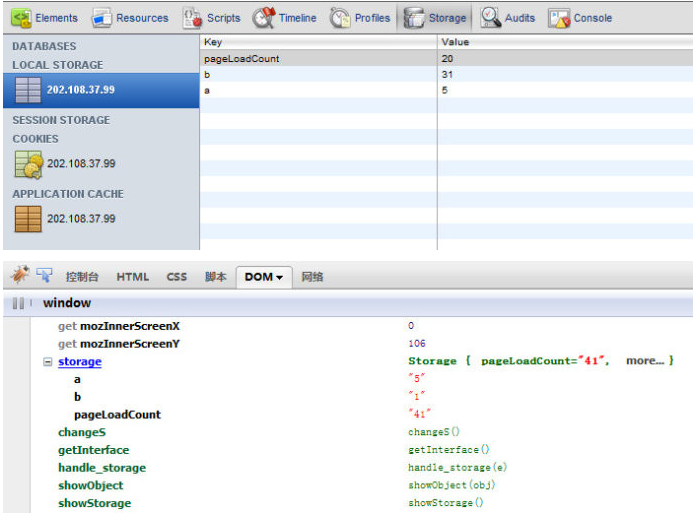Click the window breadcrumb label
The height and width of the screenshot is (528, 695).
tap(67, 303)
